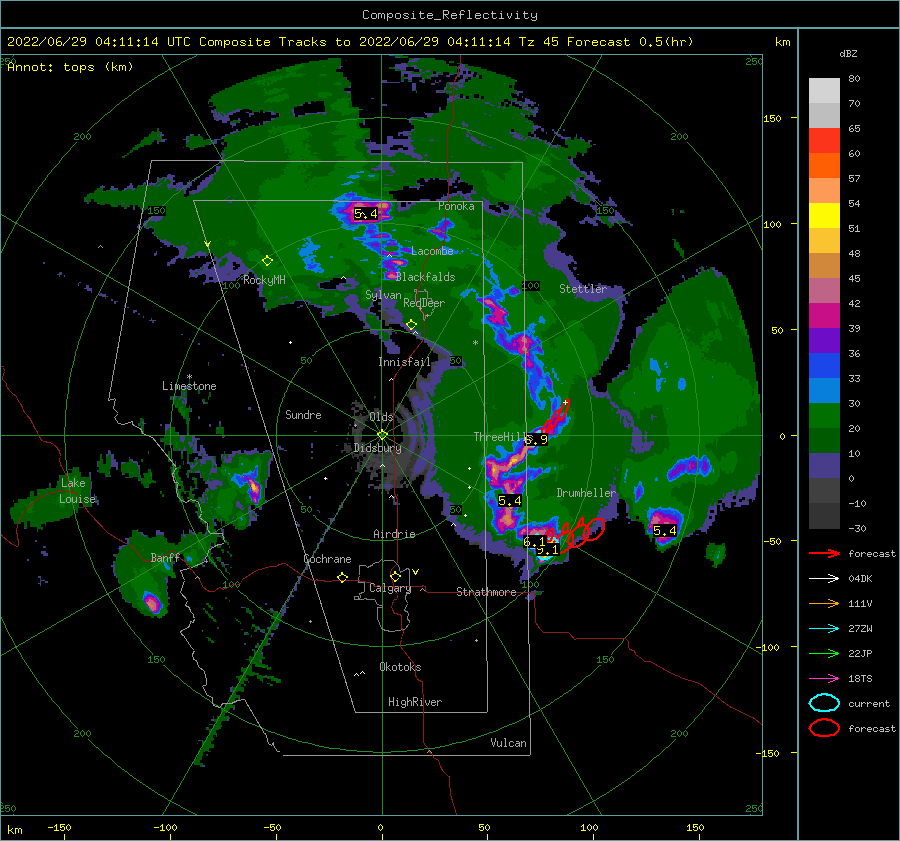Click the Ponoka city label

[x=456, y=206]
